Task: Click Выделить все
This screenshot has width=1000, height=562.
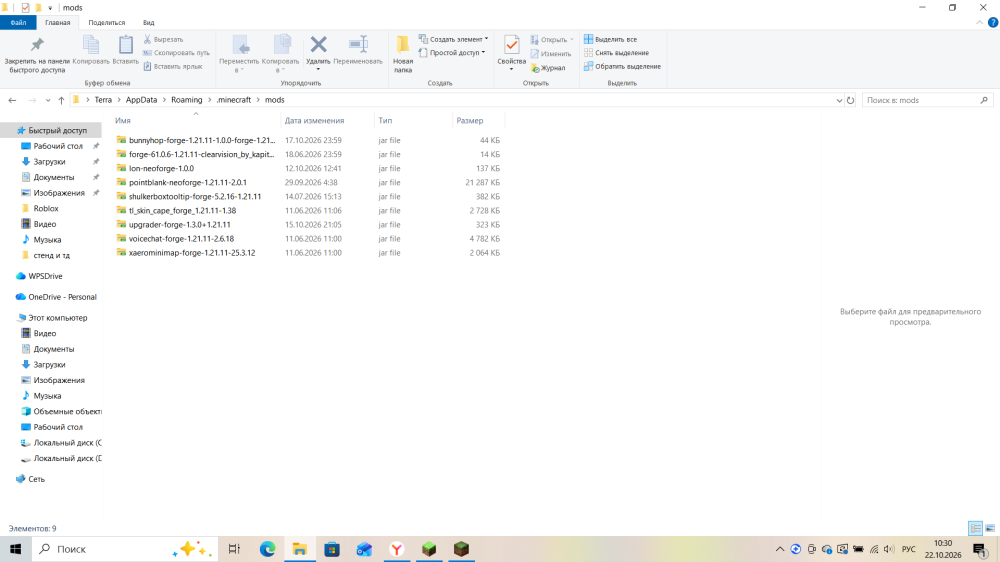Action: (x=610, y=40)
